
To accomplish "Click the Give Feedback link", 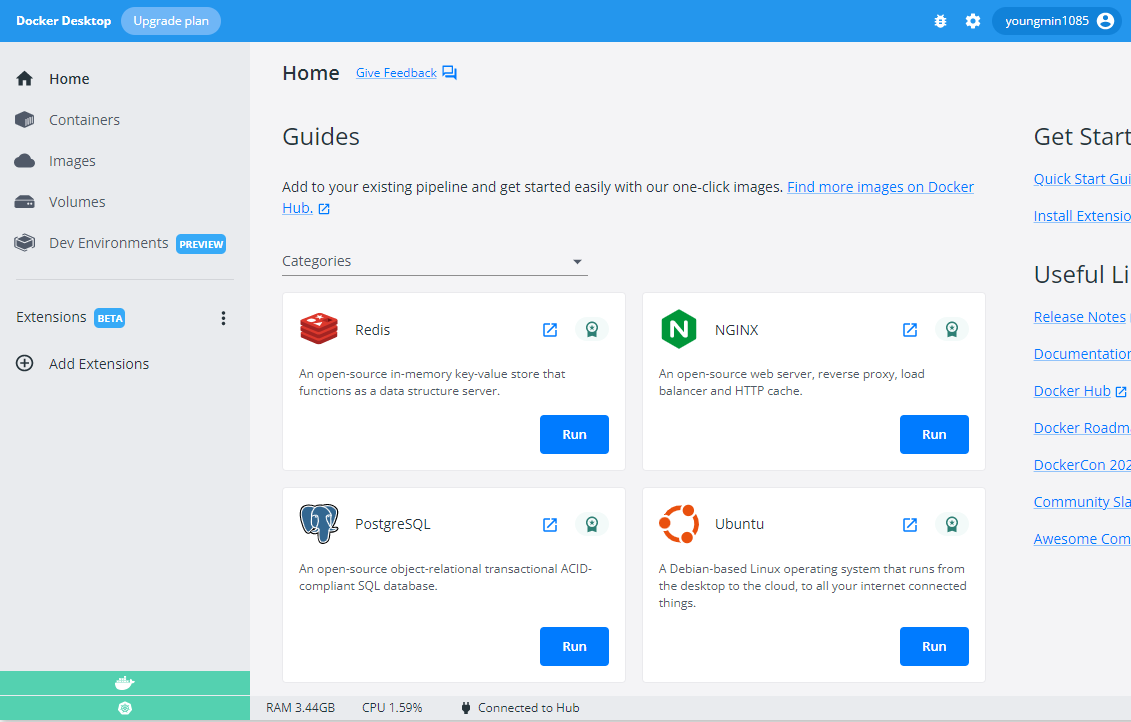I will tap(396, 73).
